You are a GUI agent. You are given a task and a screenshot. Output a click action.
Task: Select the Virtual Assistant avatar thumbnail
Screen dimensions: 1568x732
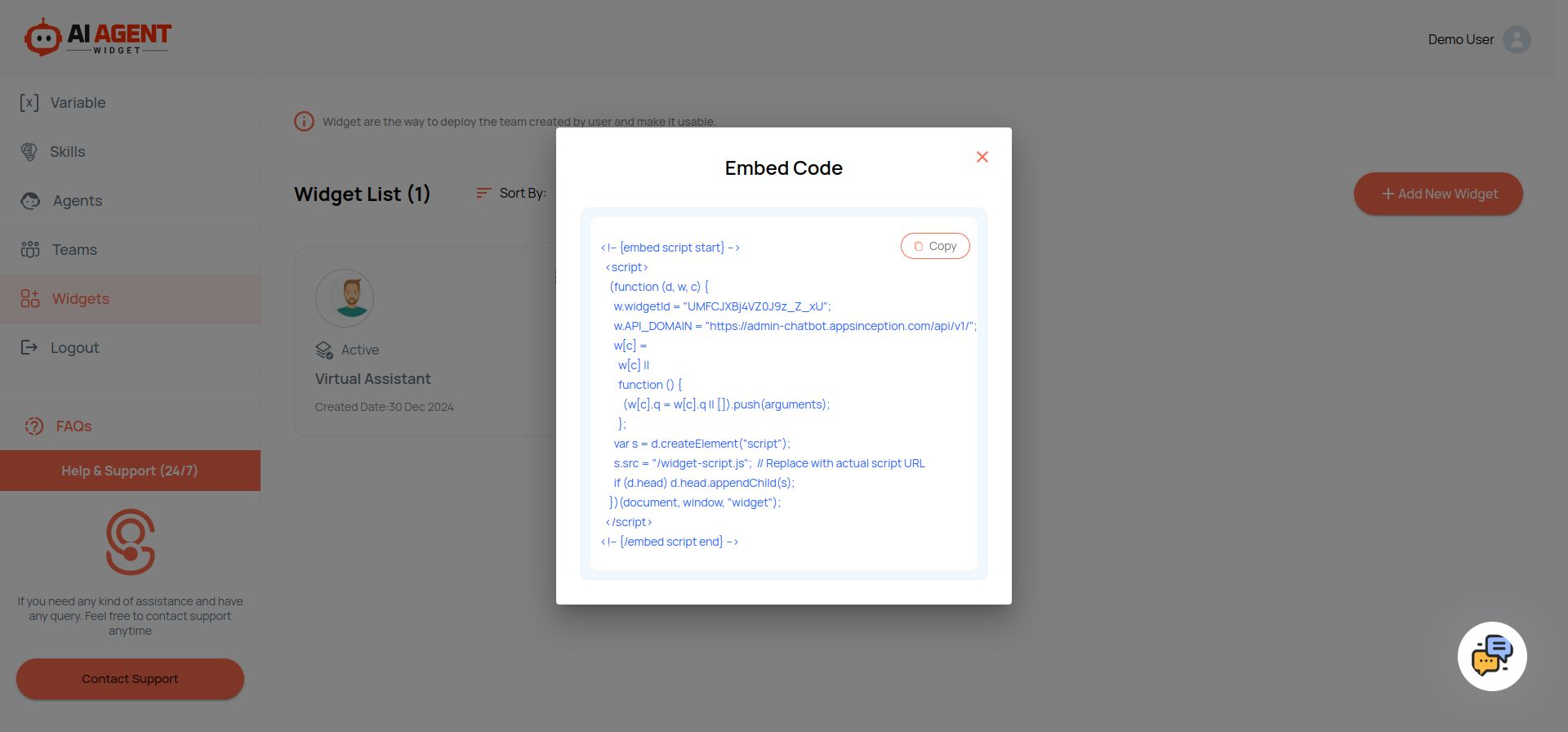coord(345,299)
